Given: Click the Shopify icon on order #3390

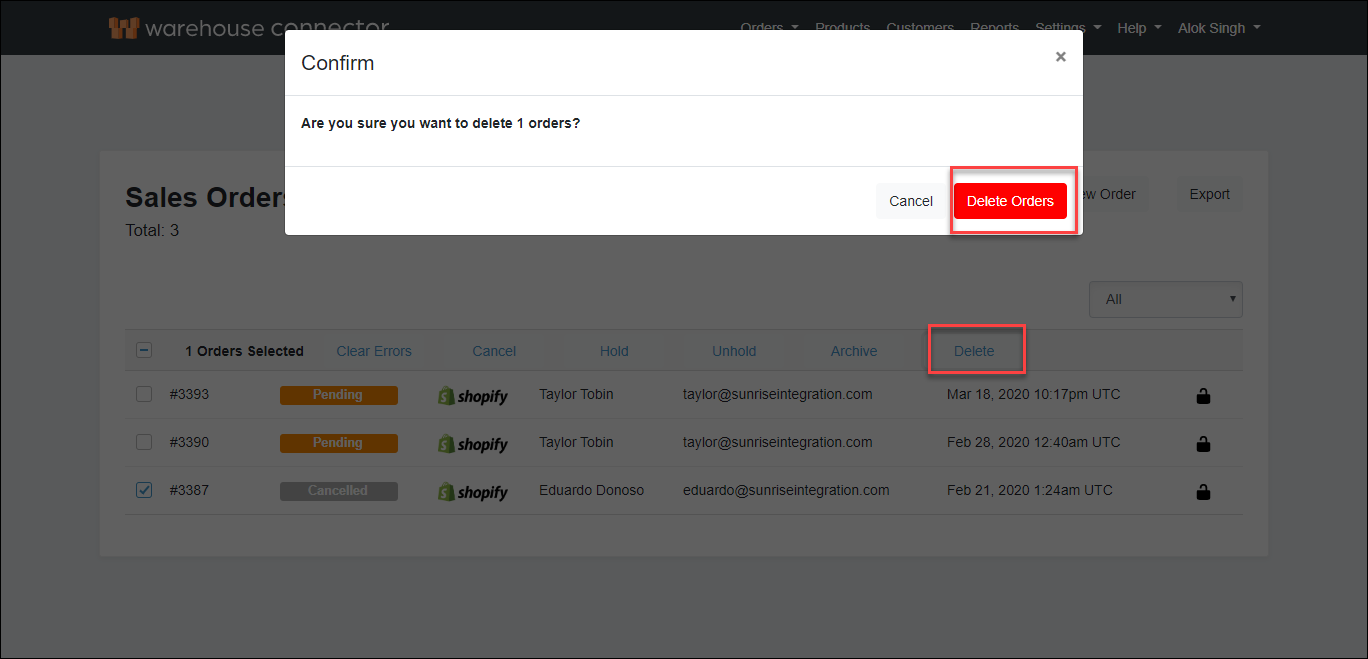Looking at the screenshot, I should pos(472,443).
